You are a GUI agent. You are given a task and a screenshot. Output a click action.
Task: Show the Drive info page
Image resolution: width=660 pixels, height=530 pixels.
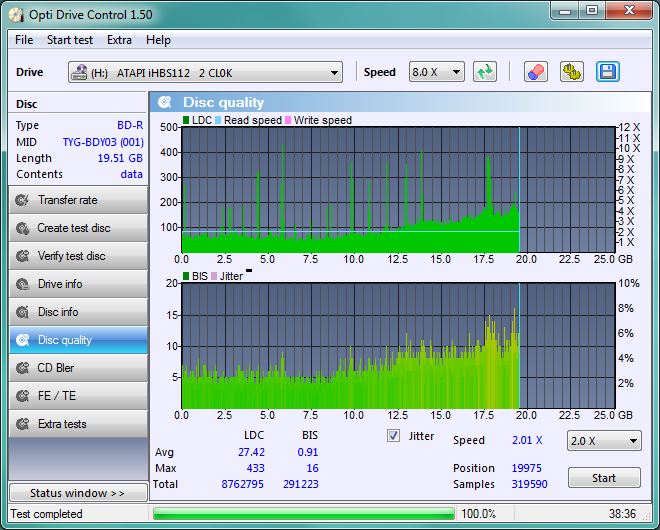pos(78,284)
